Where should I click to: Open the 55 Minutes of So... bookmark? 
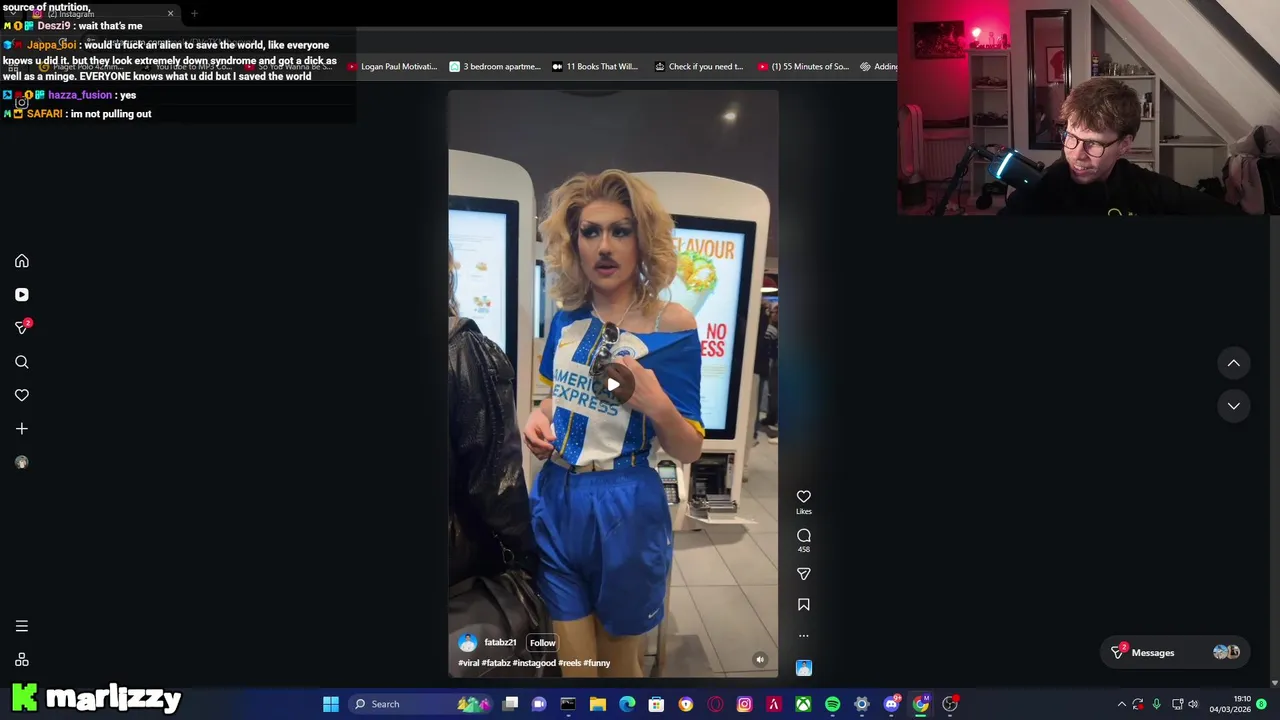click(x=803, y=67)
